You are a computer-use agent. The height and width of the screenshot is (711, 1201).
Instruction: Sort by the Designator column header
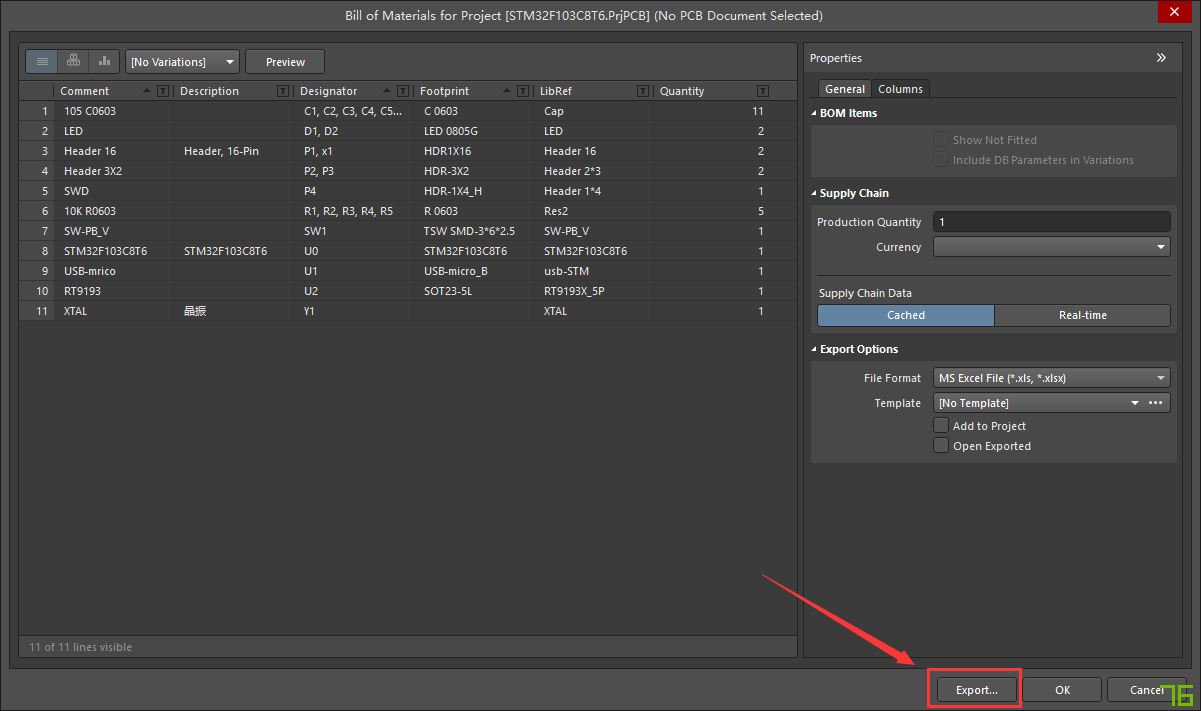click(328, 91)
